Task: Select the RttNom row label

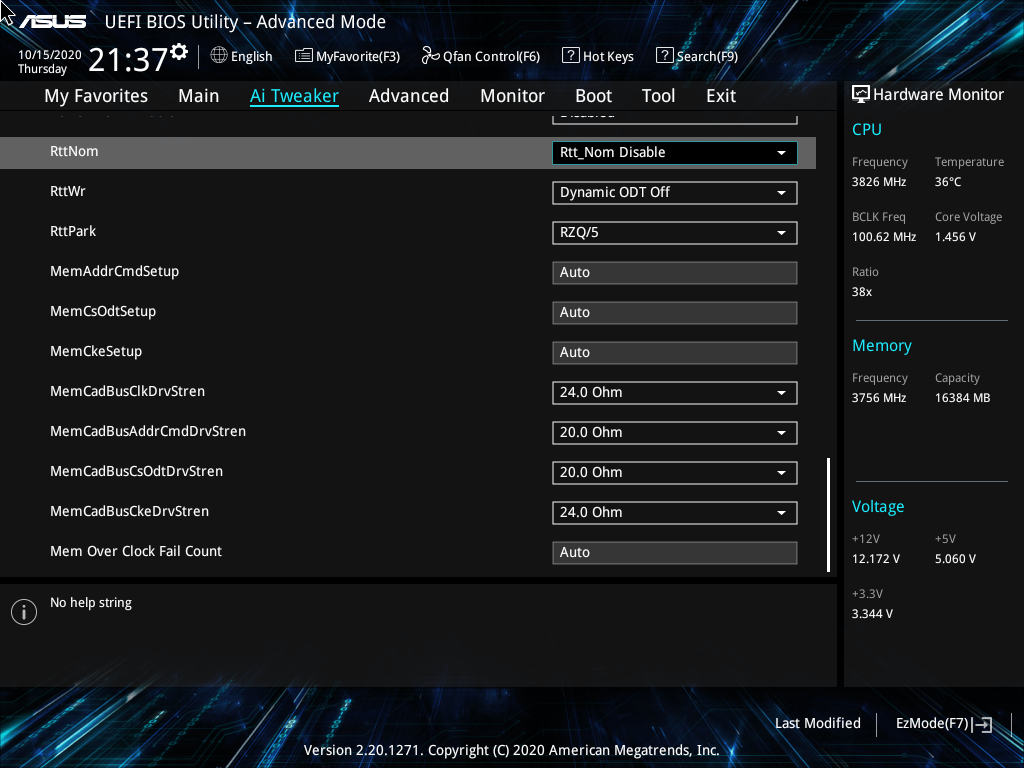Action: 74,152
